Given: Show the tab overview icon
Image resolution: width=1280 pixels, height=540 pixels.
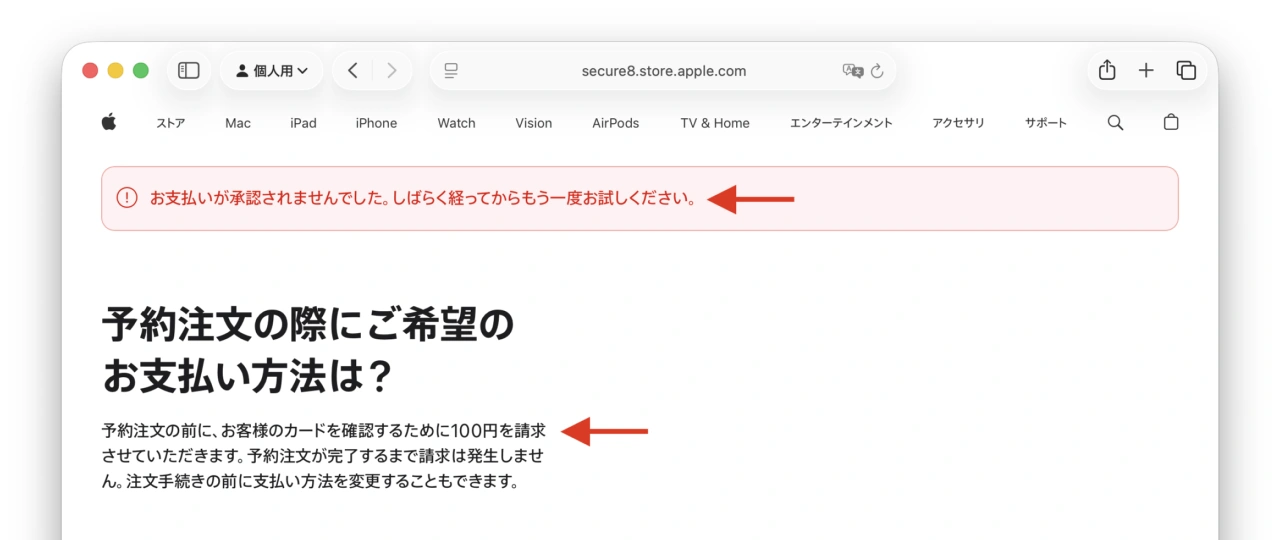Looking at the screenshot, I should [1186, 71].
